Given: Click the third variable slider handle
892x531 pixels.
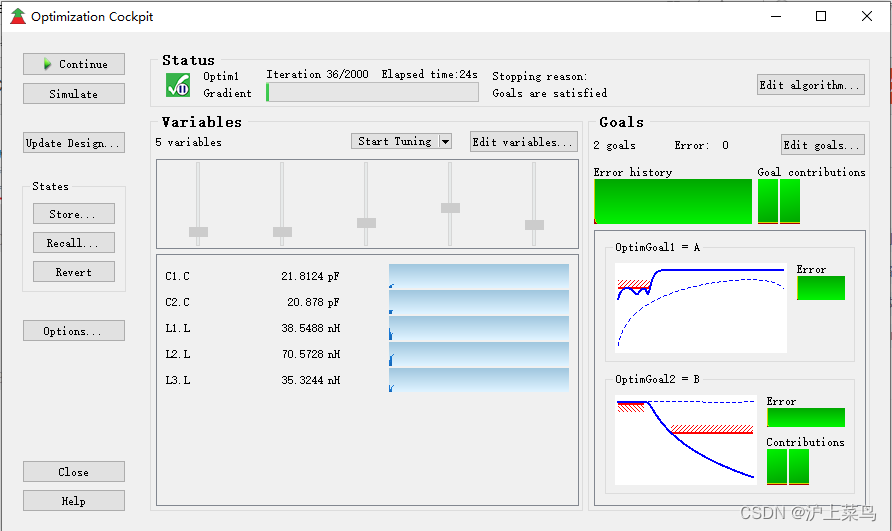Looking at the screenshot, I should (x=366, y=223).
